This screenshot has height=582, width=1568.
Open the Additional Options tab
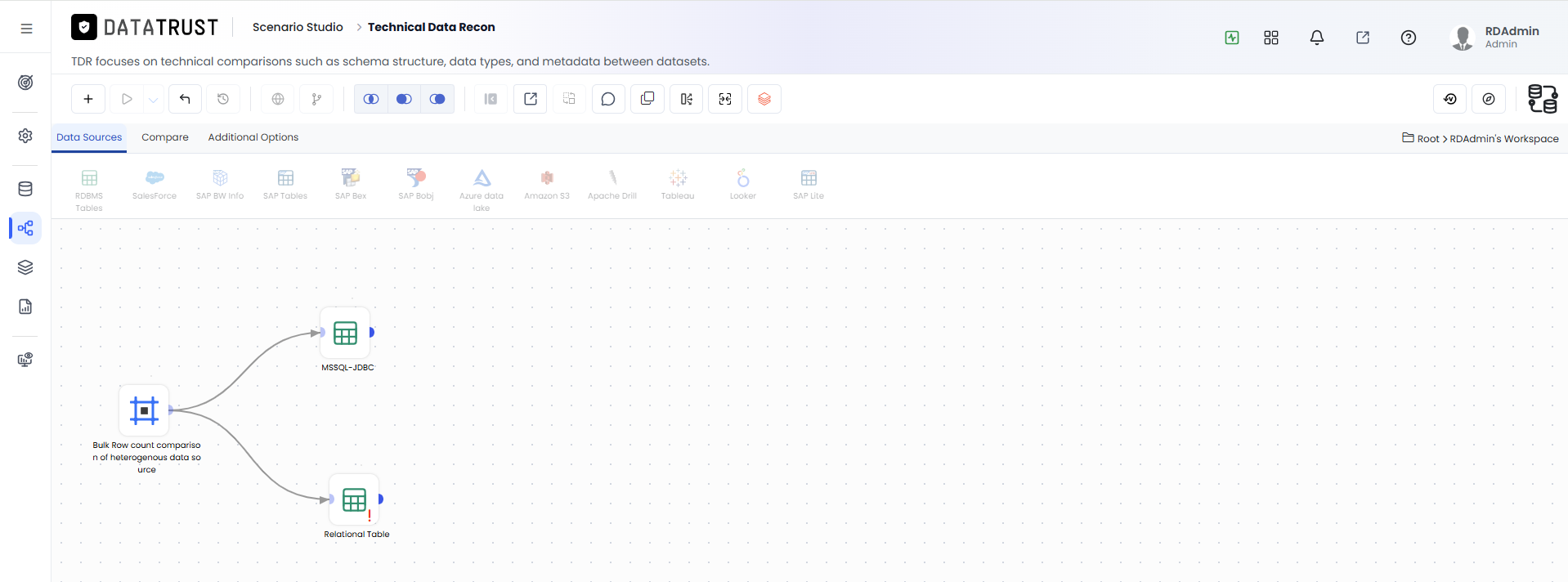click(x=253, y=137)
